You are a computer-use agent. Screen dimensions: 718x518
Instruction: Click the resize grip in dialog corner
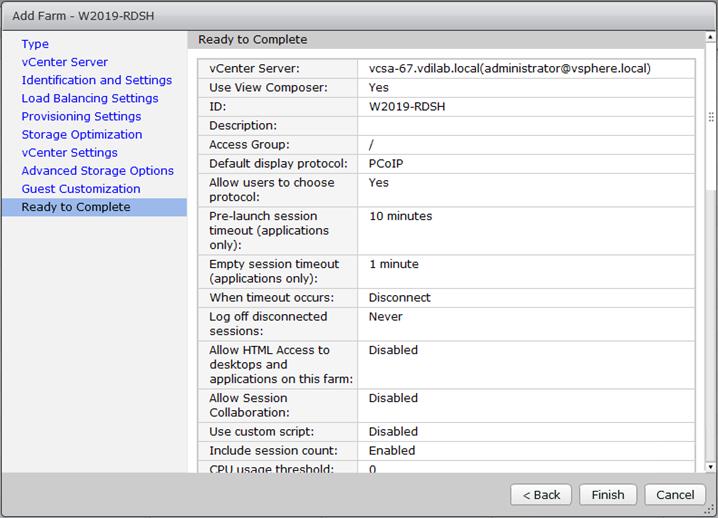(x=711, y=511)
